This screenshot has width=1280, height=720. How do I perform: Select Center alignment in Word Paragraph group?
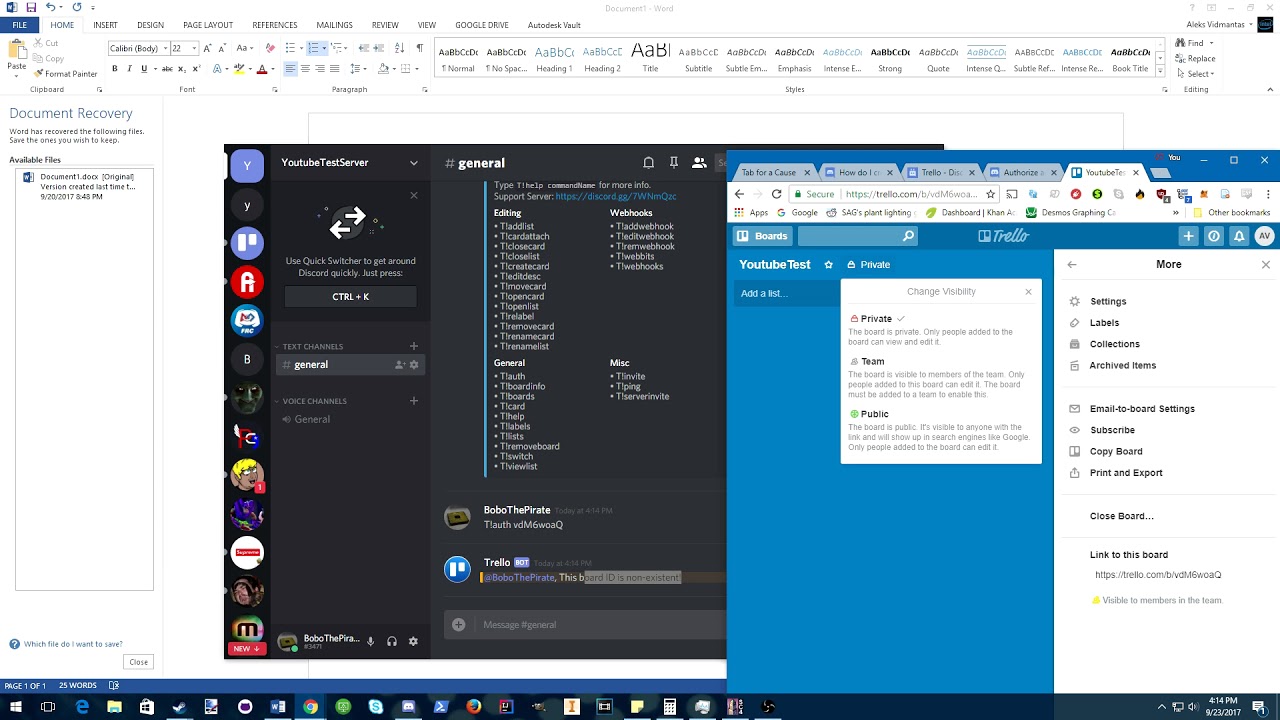[305, 69]
